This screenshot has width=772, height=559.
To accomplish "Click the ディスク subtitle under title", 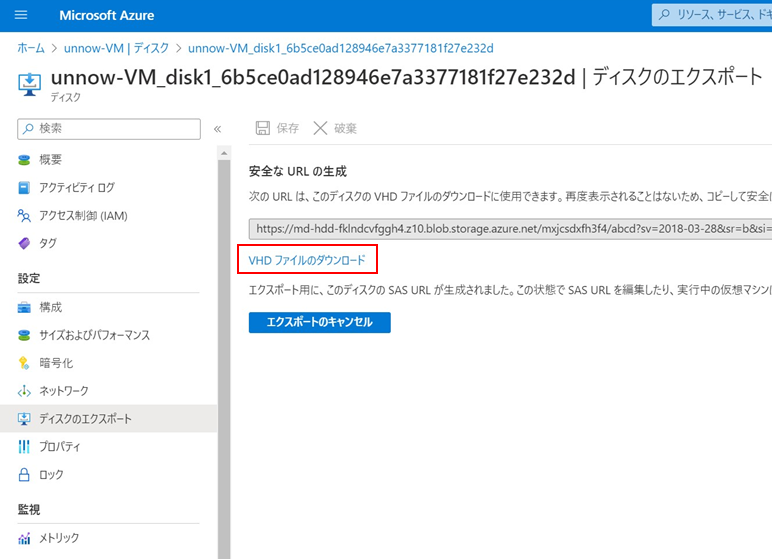I will pyautogui.click(x=65, y=98).
